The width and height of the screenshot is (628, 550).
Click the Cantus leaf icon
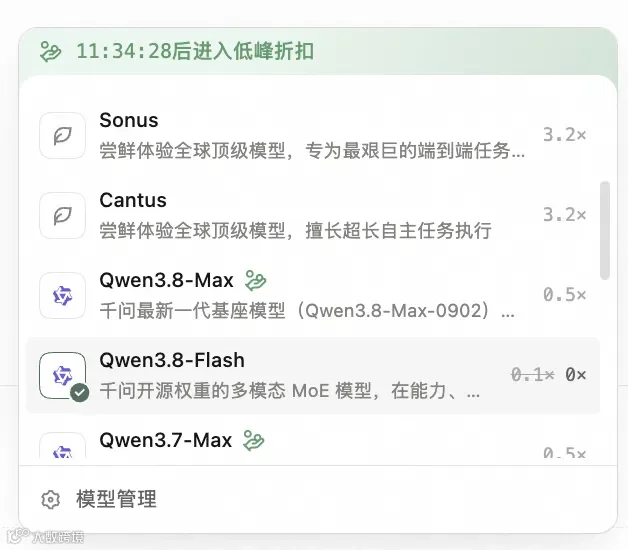62,216
